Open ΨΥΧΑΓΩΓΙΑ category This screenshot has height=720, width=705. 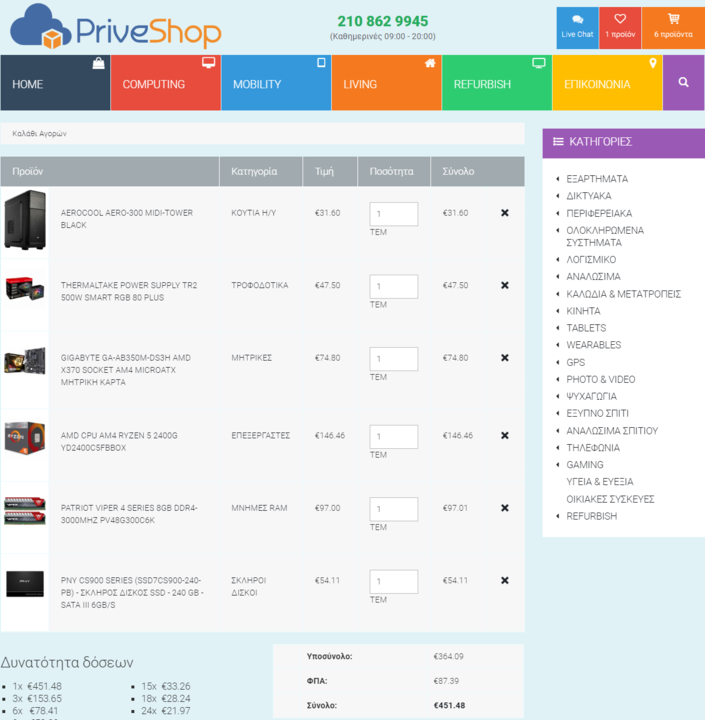[x=592, y=397]
